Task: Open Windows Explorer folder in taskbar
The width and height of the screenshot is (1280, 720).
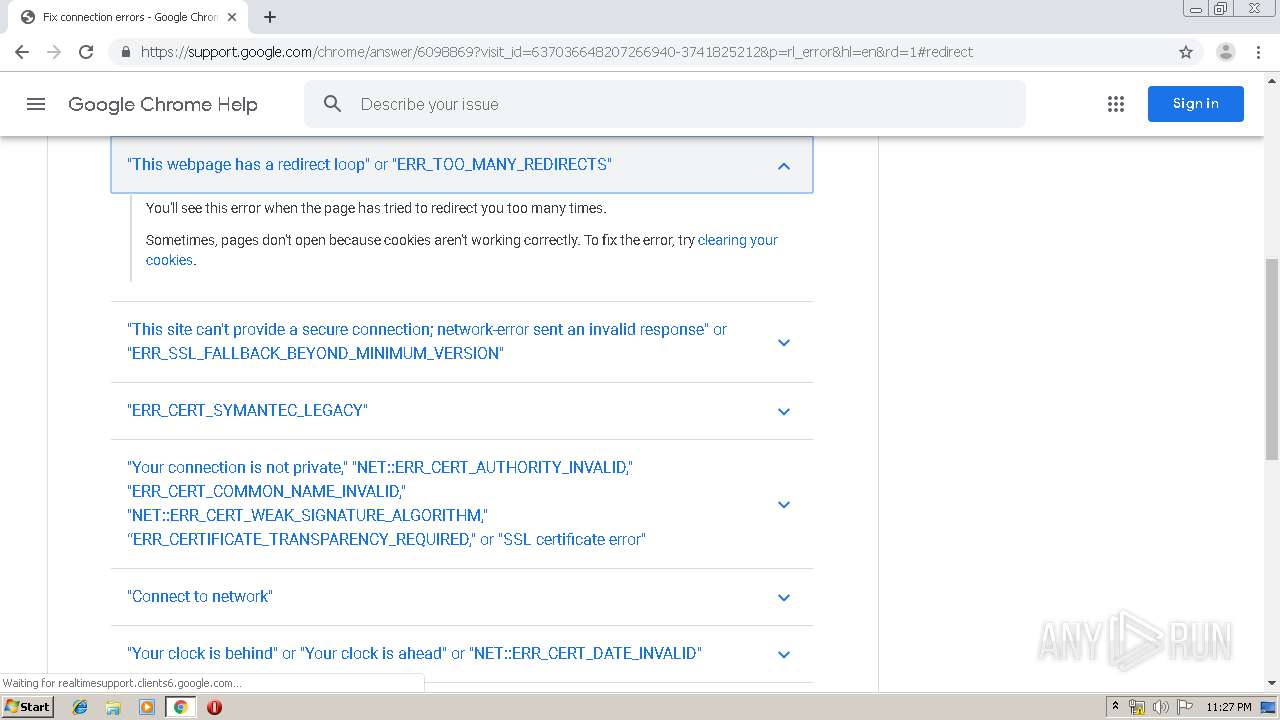Action: [x=113, y=706]
